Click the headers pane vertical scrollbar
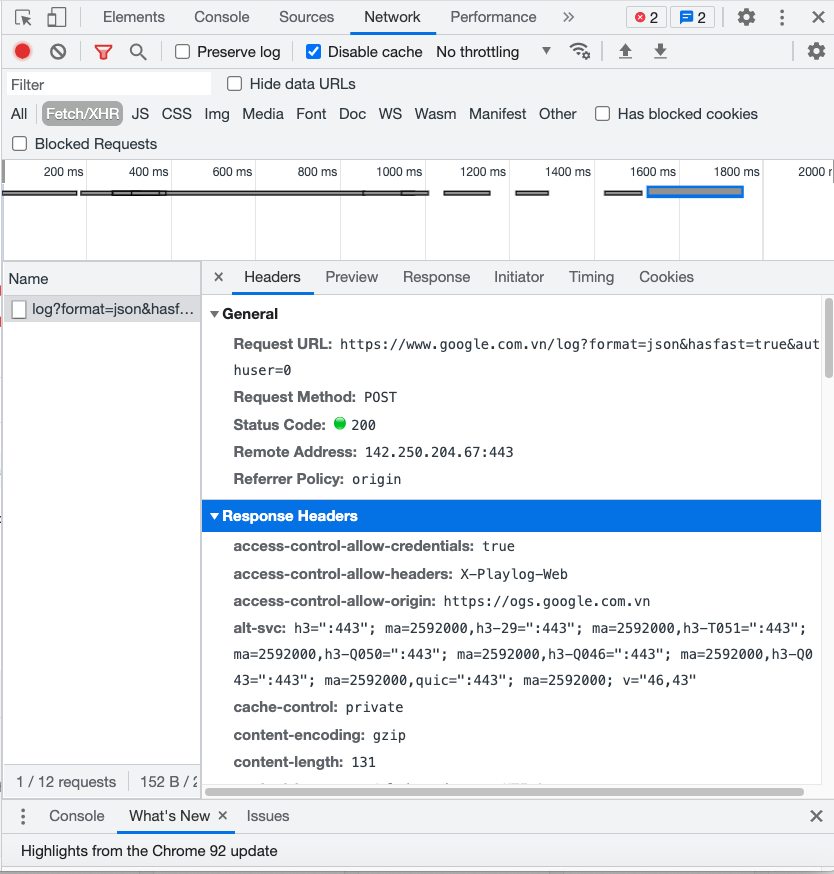This screenshot has height=874, width=834. (x=828, y=338)
